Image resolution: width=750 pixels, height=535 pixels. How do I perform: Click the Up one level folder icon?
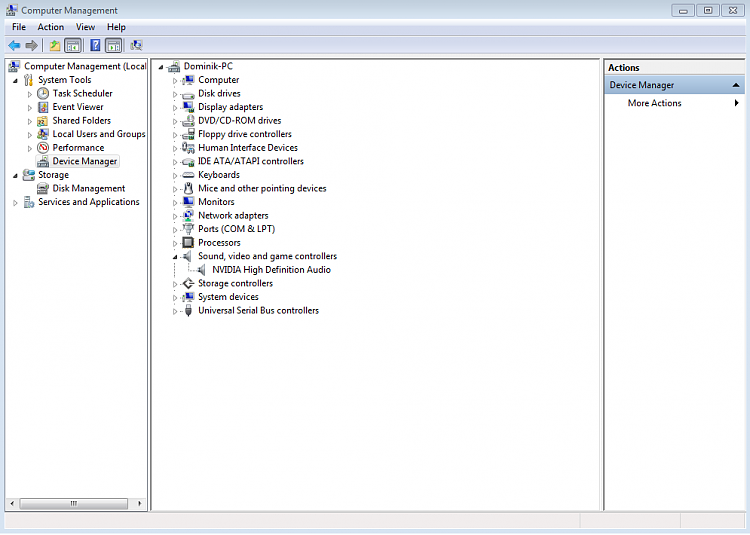click(55, 45)
